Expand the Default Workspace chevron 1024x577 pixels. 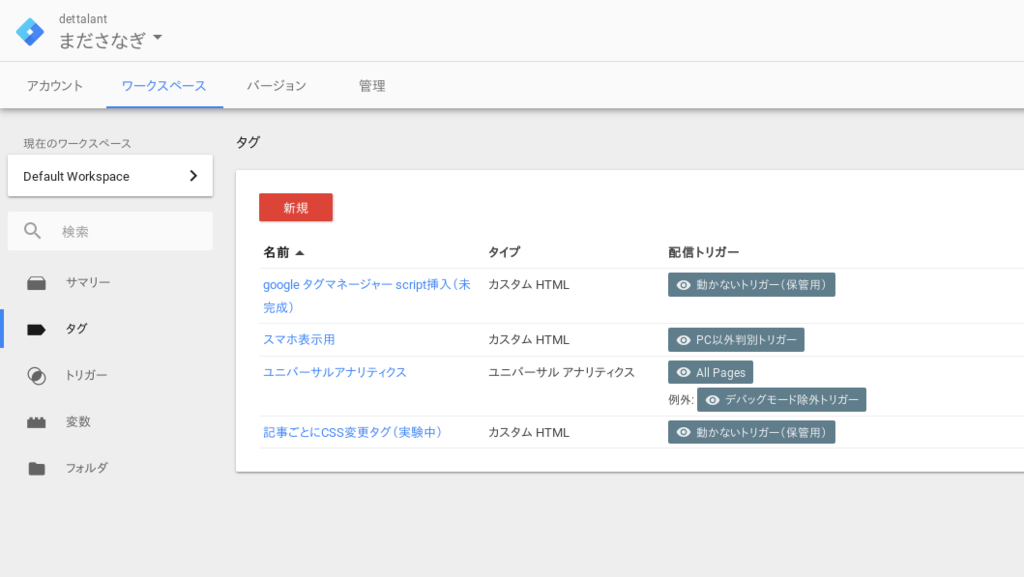pos(193,176)
